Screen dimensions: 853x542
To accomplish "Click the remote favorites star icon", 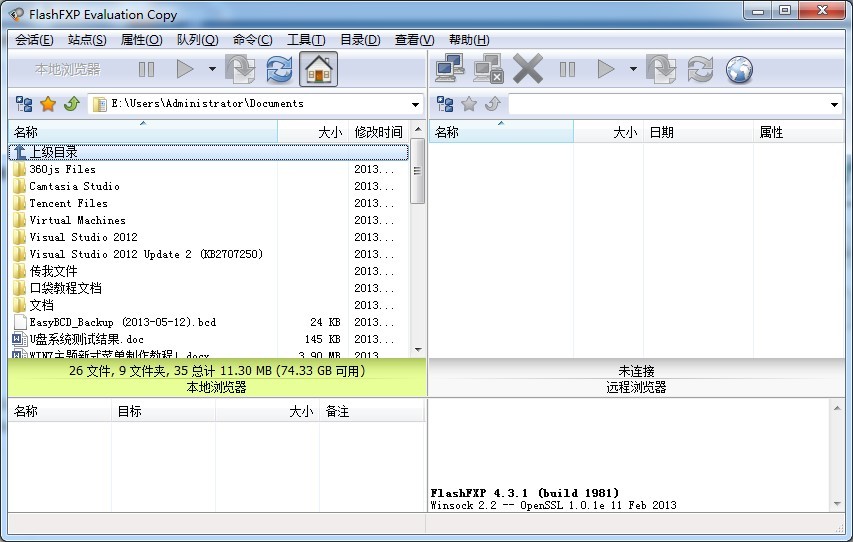I will coord(469,103).
